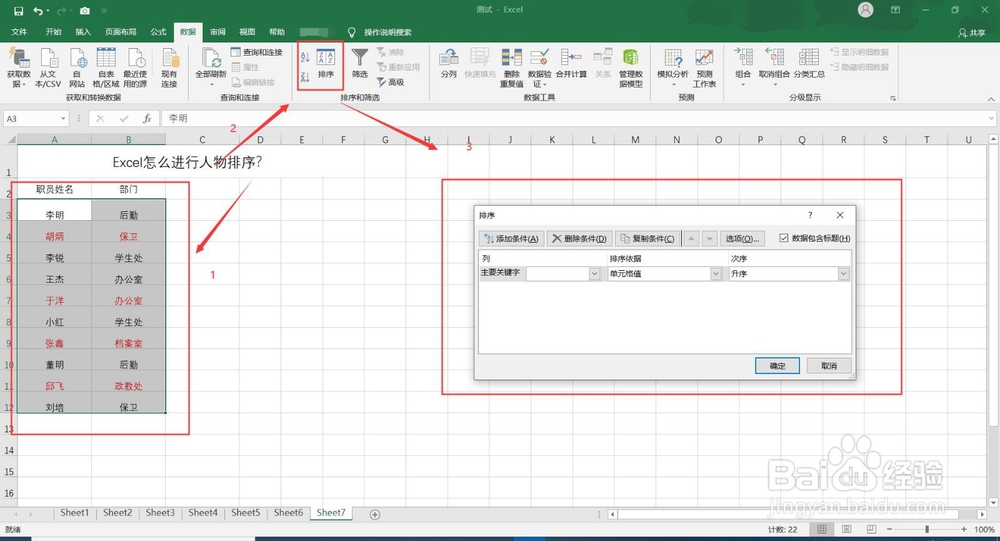1000x541 pixels.
Task: Switch to Page Layout view in status bar
Action: (846, 530)
